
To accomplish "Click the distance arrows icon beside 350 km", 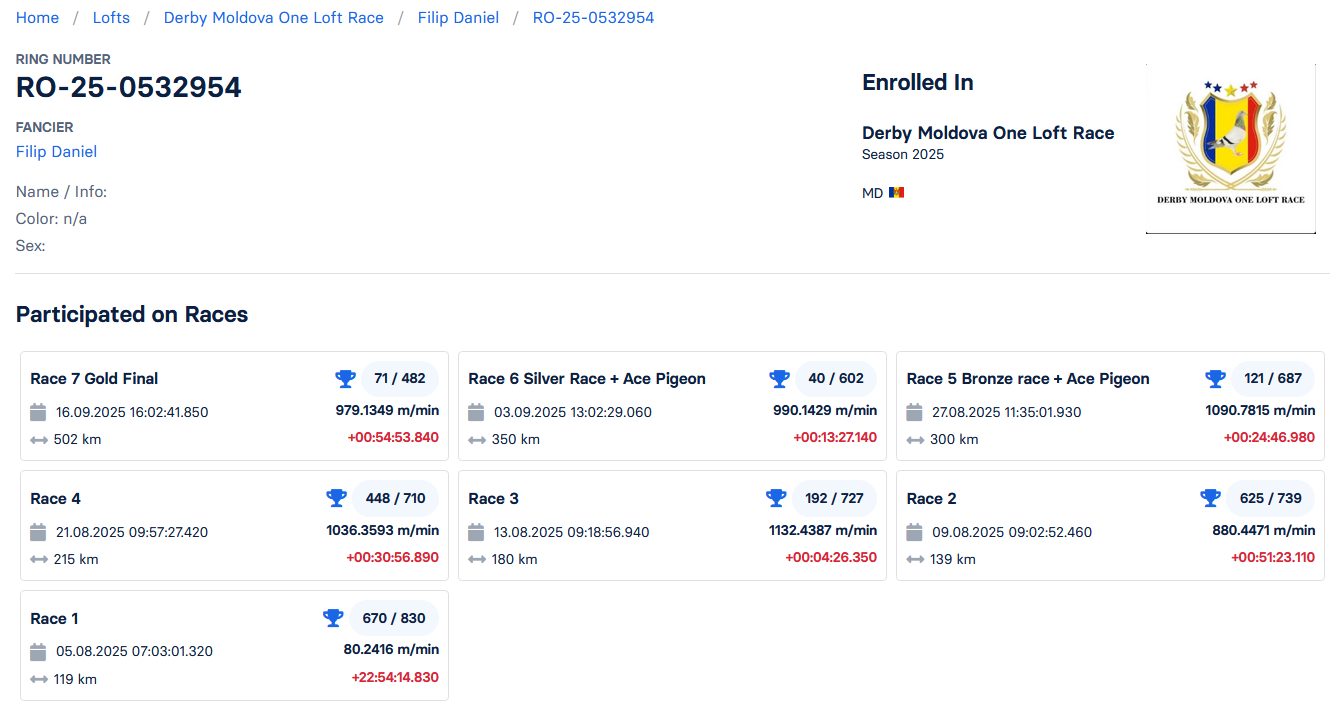I will pos(477,440).
